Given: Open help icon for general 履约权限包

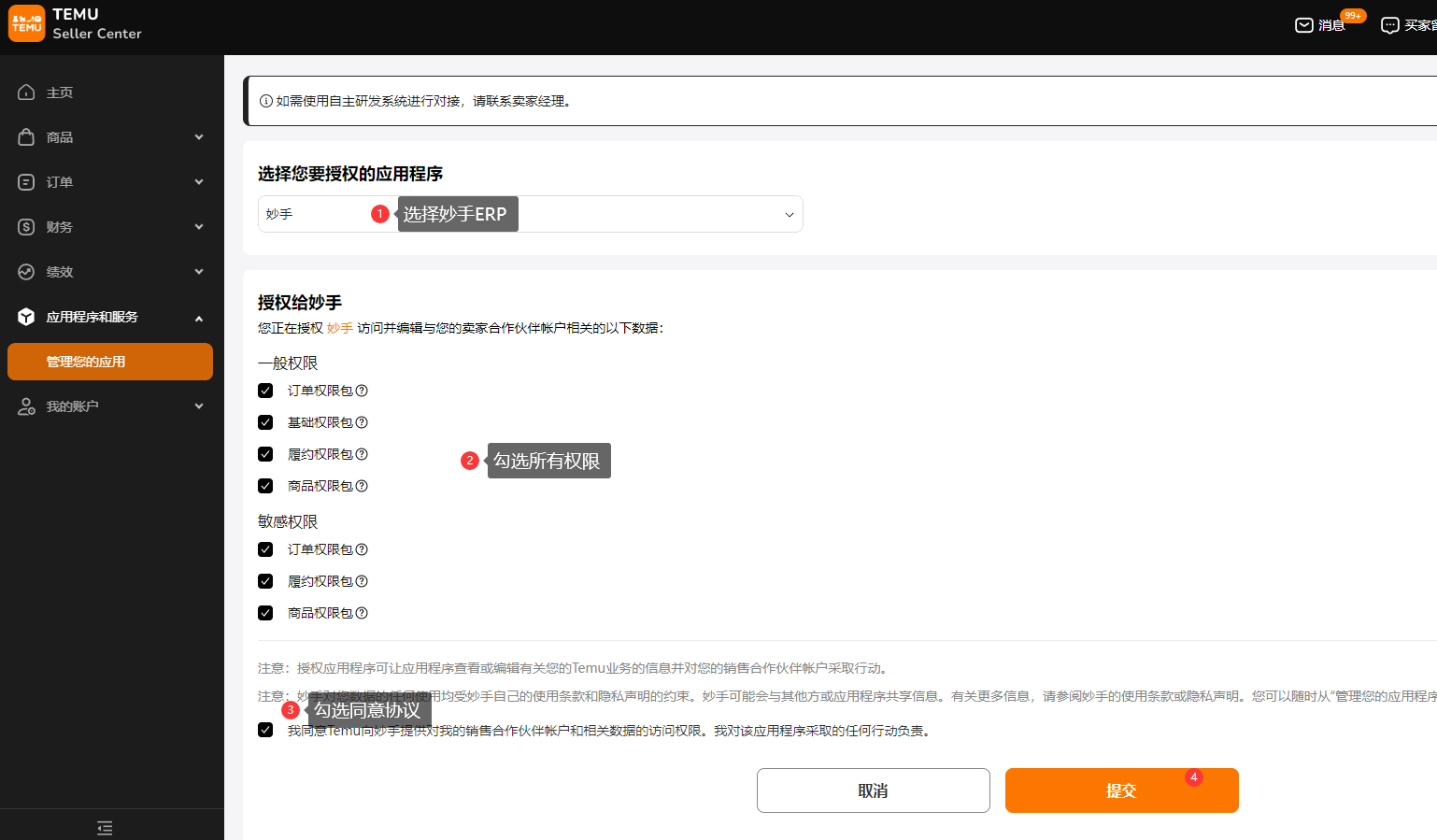Looking at the screenshot, I should tap(362, 454).
